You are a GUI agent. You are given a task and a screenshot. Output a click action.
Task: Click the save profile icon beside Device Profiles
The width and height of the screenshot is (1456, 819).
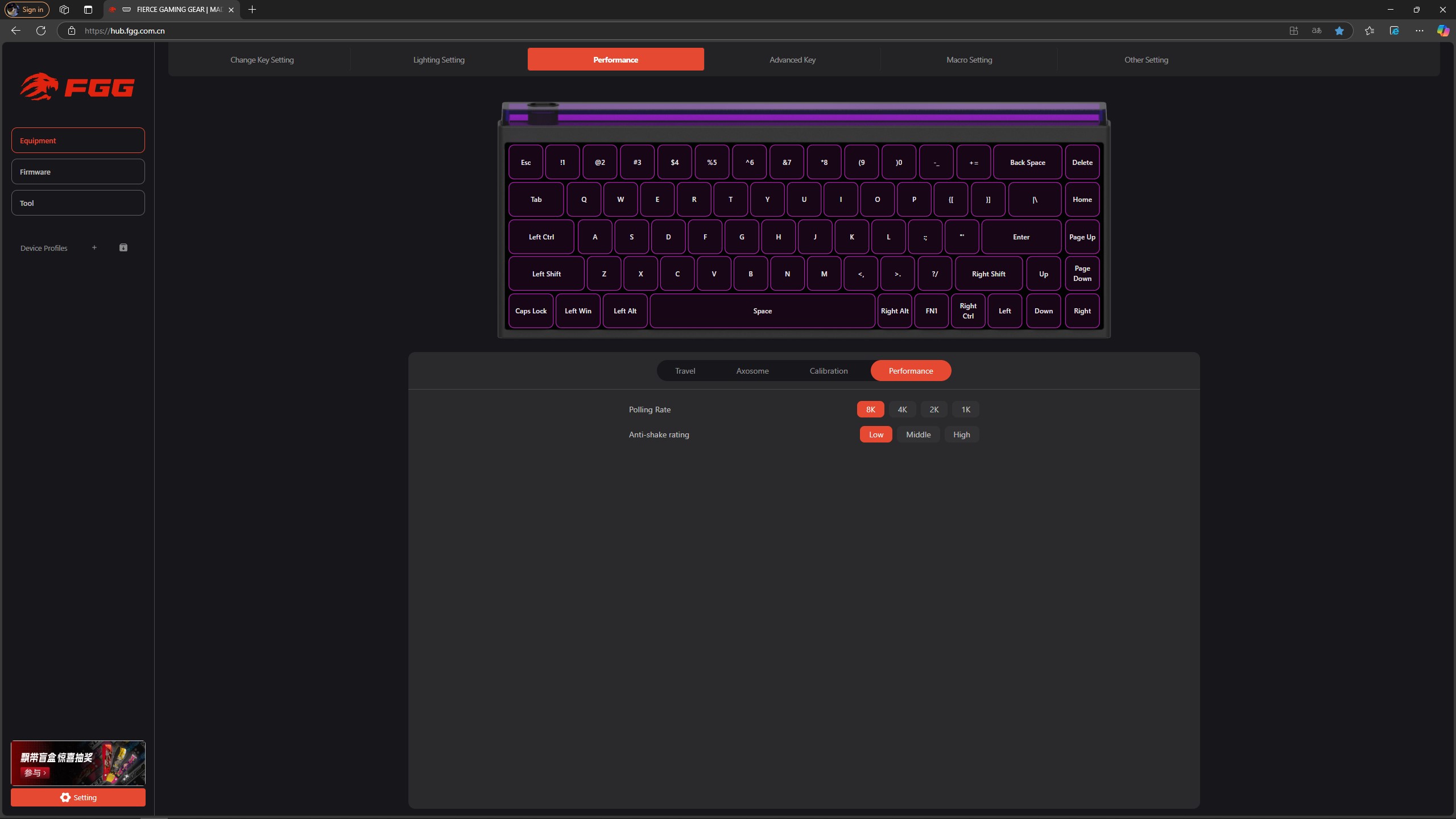[123, 247]
